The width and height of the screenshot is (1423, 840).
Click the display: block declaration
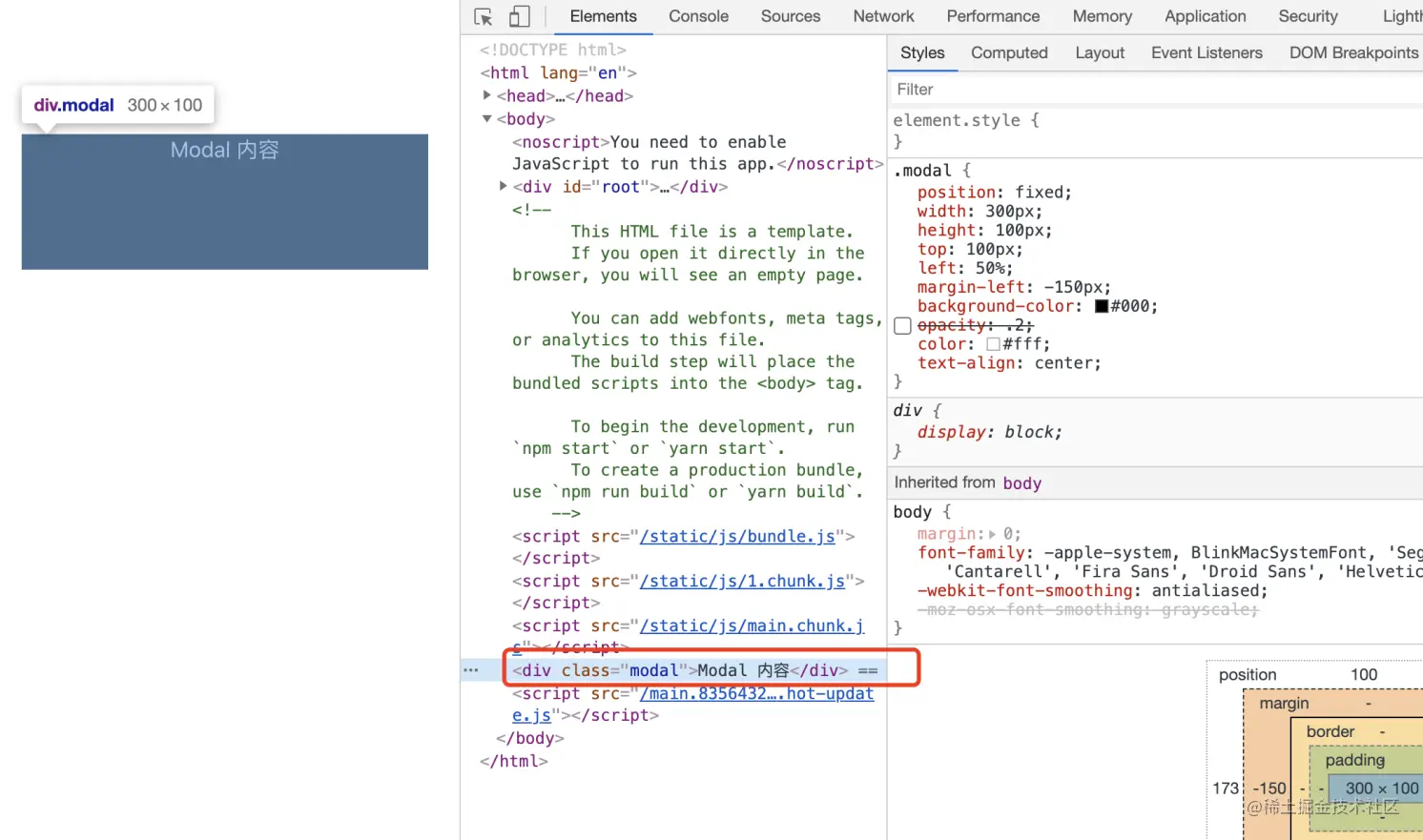pyautogui.click(x=990, y=432)
